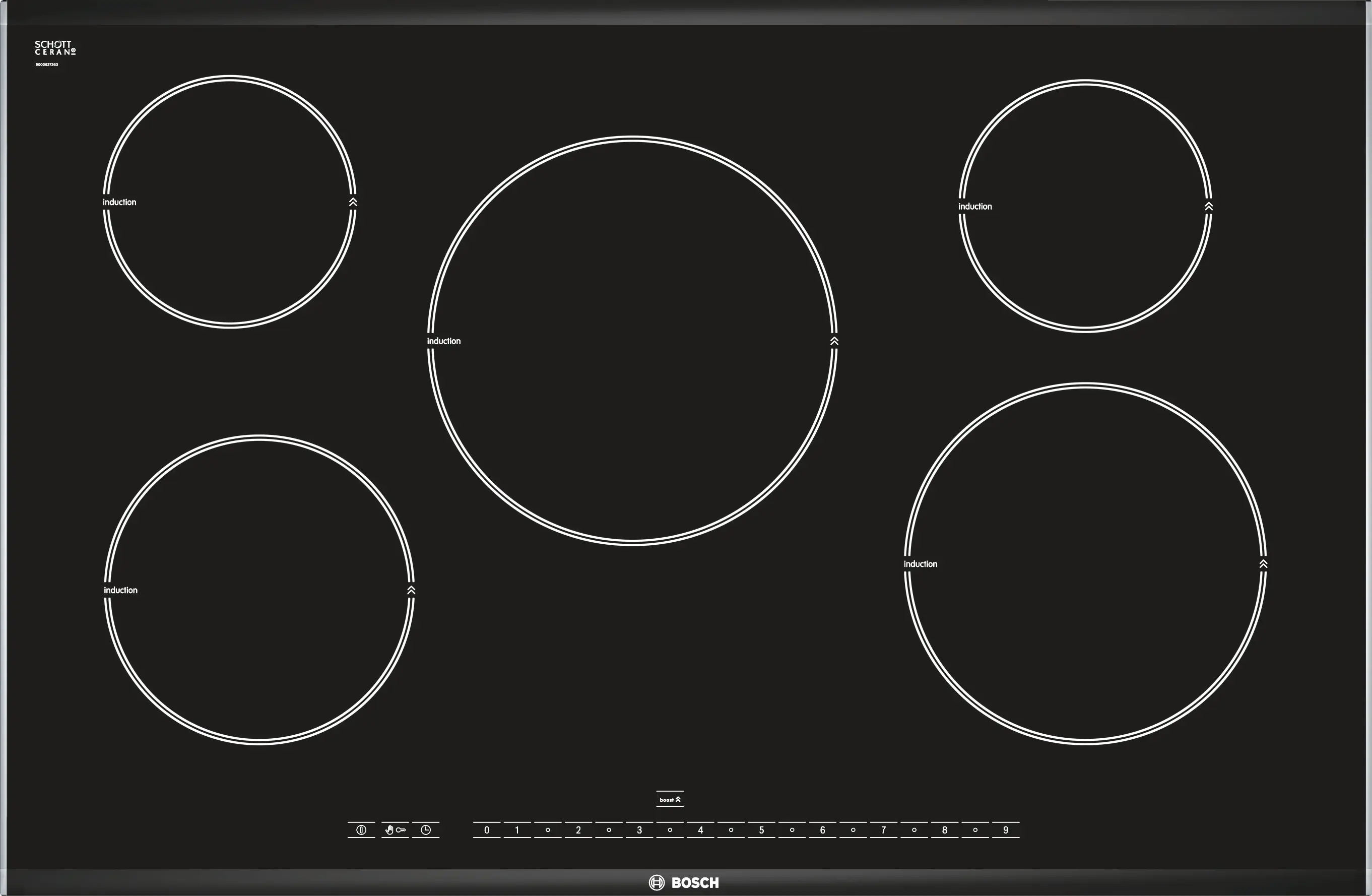This screenshot has width=1372, height=896.
Task: Tap the half-step dot between 8 and 9
Action: (975, 829)
